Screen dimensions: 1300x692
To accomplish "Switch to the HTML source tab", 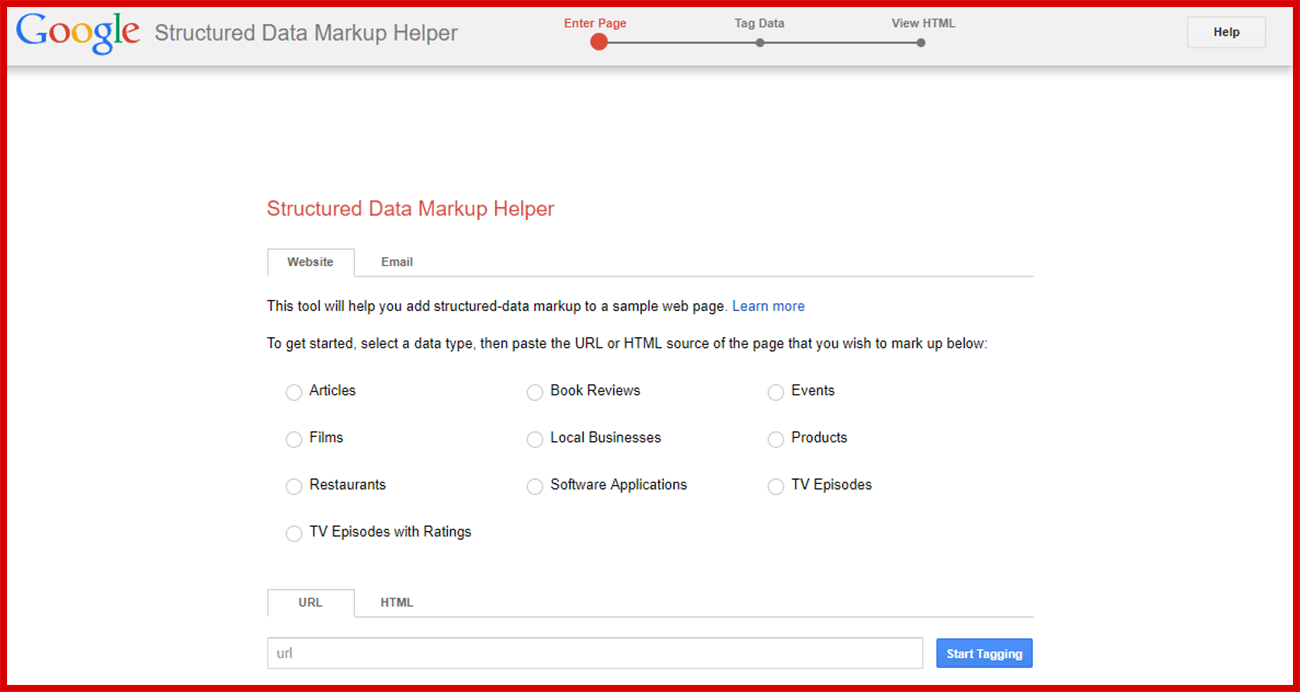I will click(x=397, y=603).
